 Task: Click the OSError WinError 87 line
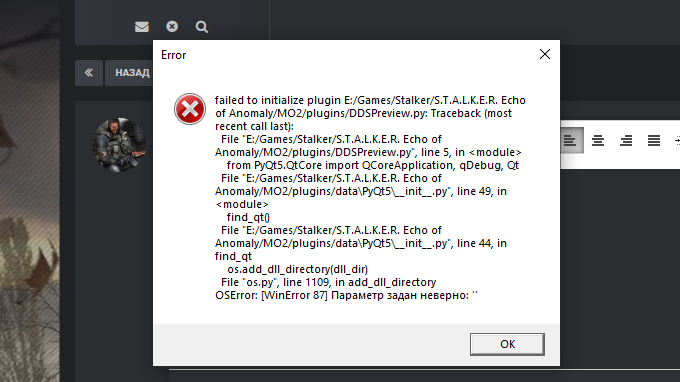346,295
